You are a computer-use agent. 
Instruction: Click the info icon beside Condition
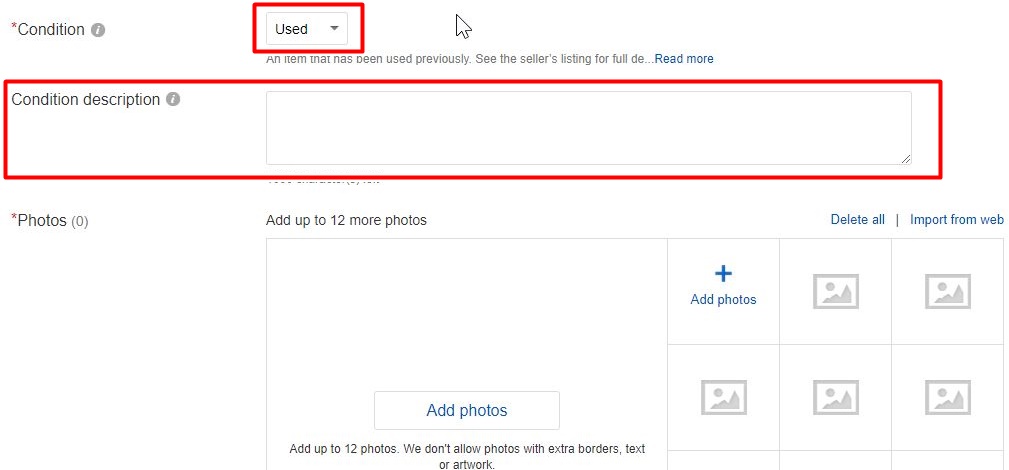coord(98,30)
